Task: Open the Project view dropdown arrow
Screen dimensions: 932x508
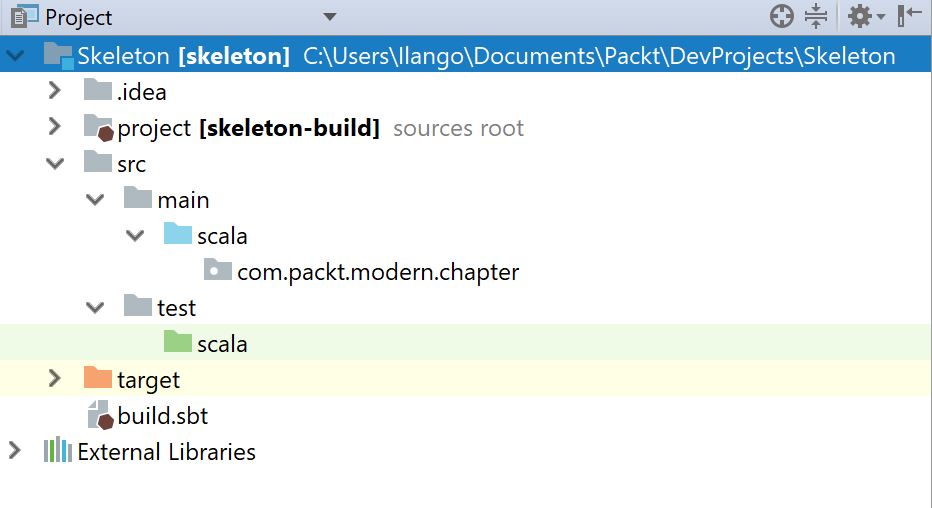Action: point(330,17)
